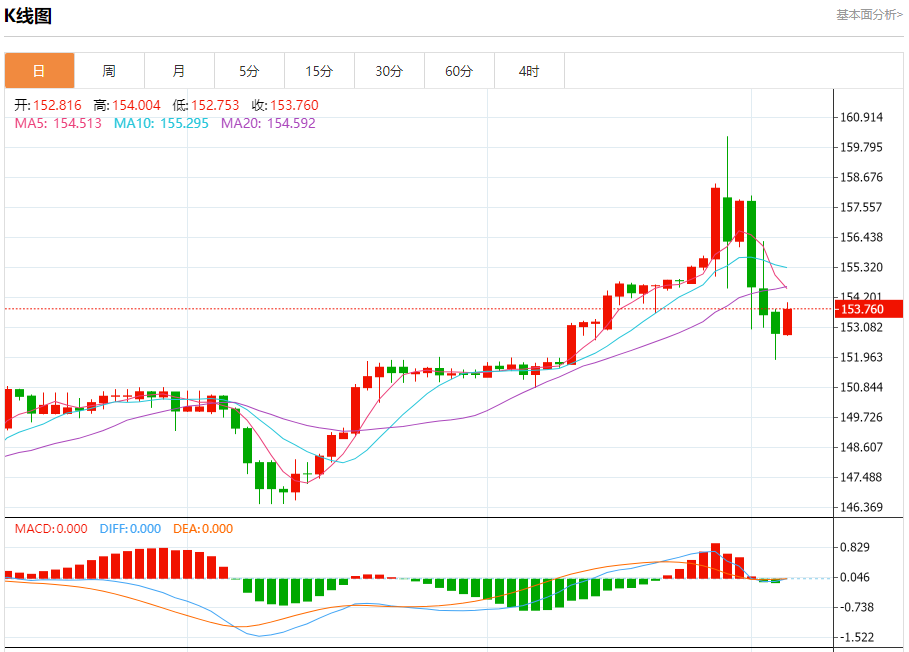The image size is (909, 652).
Task: Click the 0.829 MACD axis label
Action: pos(855,547)
